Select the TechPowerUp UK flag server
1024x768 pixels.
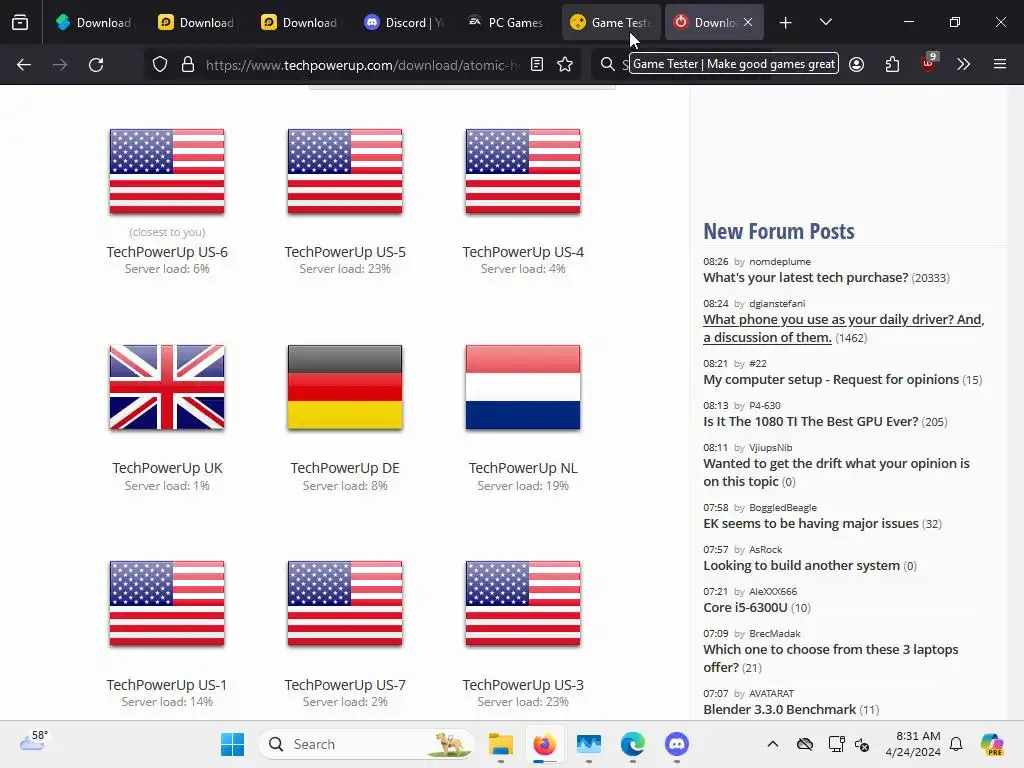[167, 387]
